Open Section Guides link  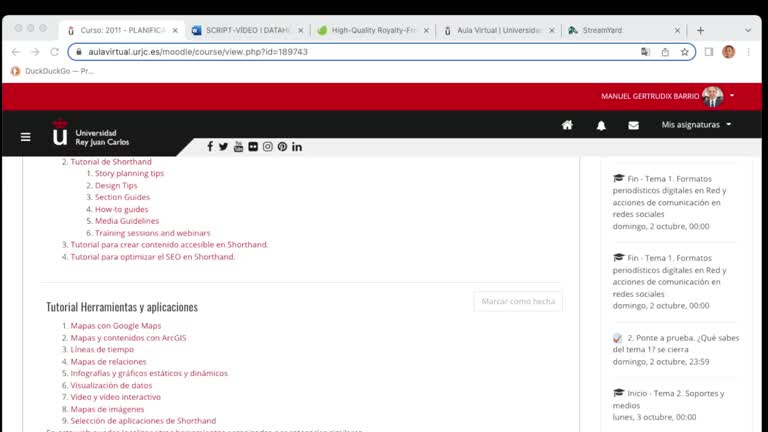122,197
